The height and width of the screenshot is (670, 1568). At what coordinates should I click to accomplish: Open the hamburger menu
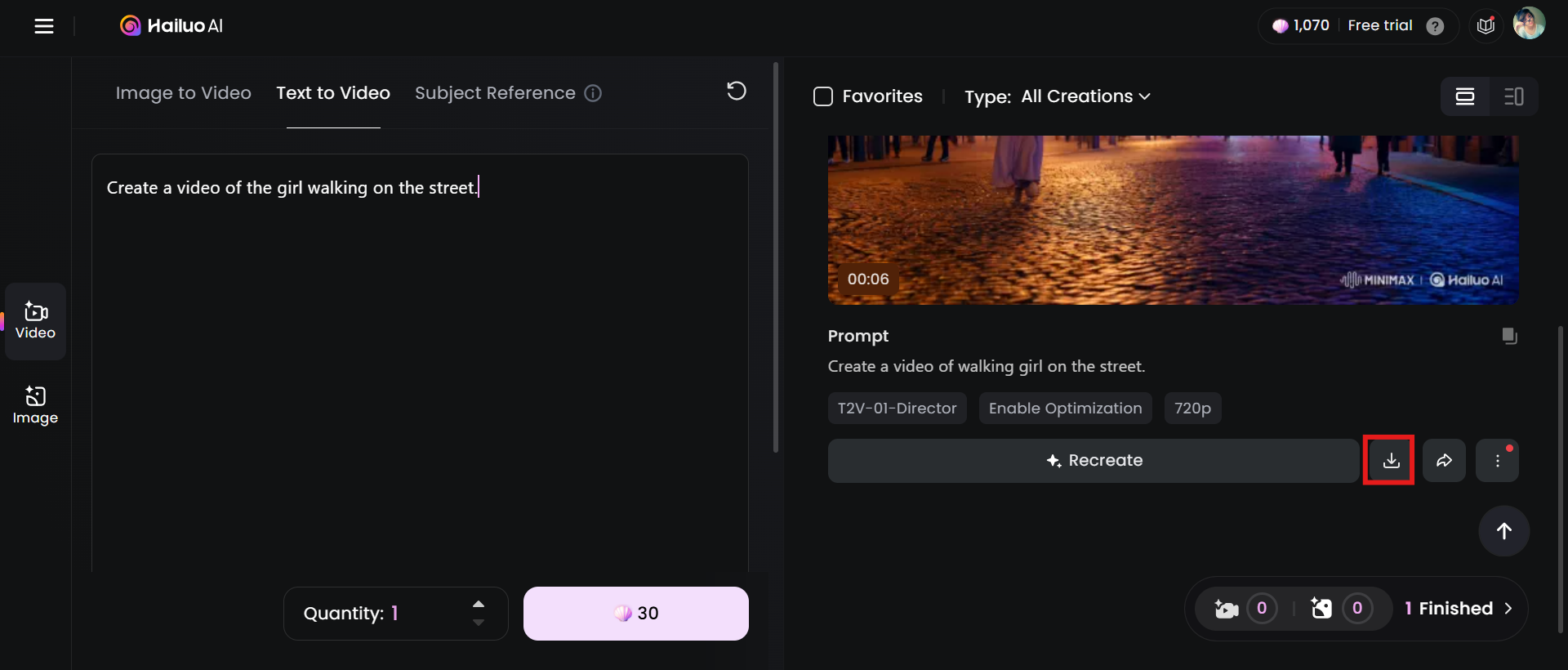pyautogui.click(x=44, y=26)
